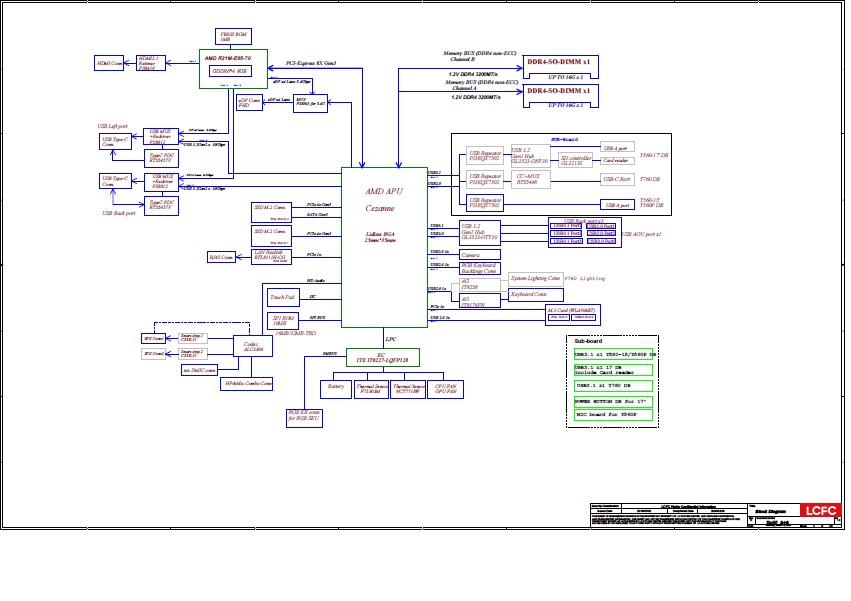Click the Memory BUS Channel A label
Image resolution: width=851 pixels, height=601 pixels.
[x=481, y=85]
